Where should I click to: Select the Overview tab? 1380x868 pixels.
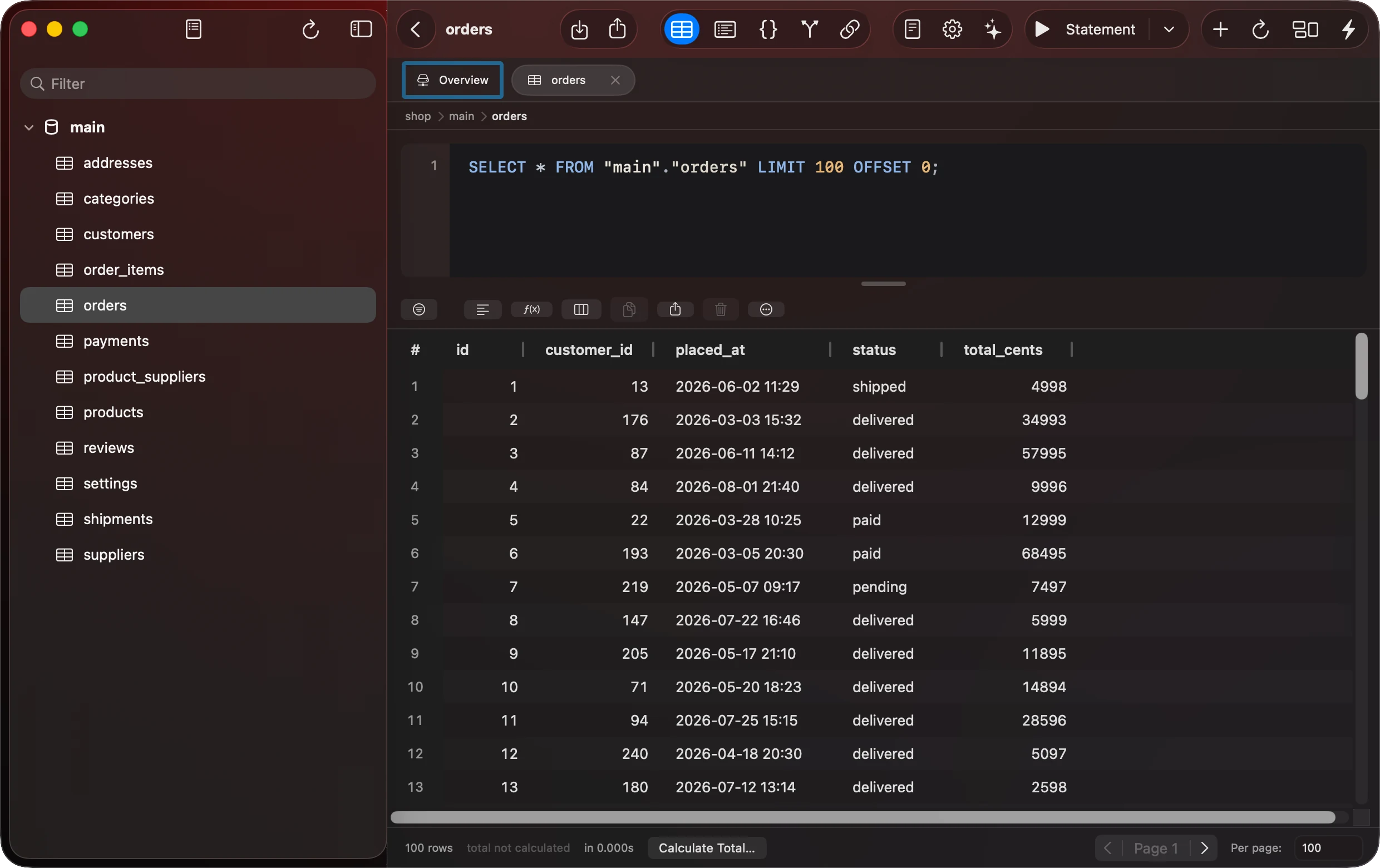point(452,80)
